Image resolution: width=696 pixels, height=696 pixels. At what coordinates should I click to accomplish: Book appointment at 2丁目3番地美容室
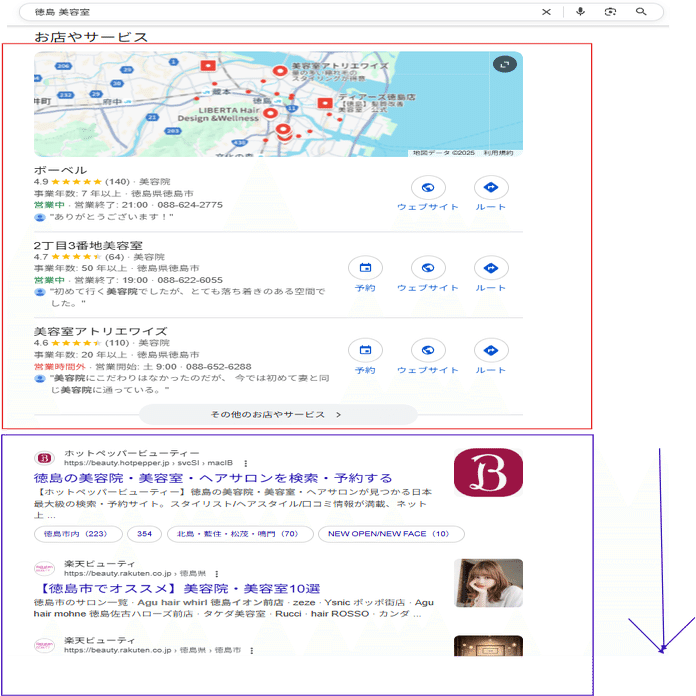click(365, 268)
